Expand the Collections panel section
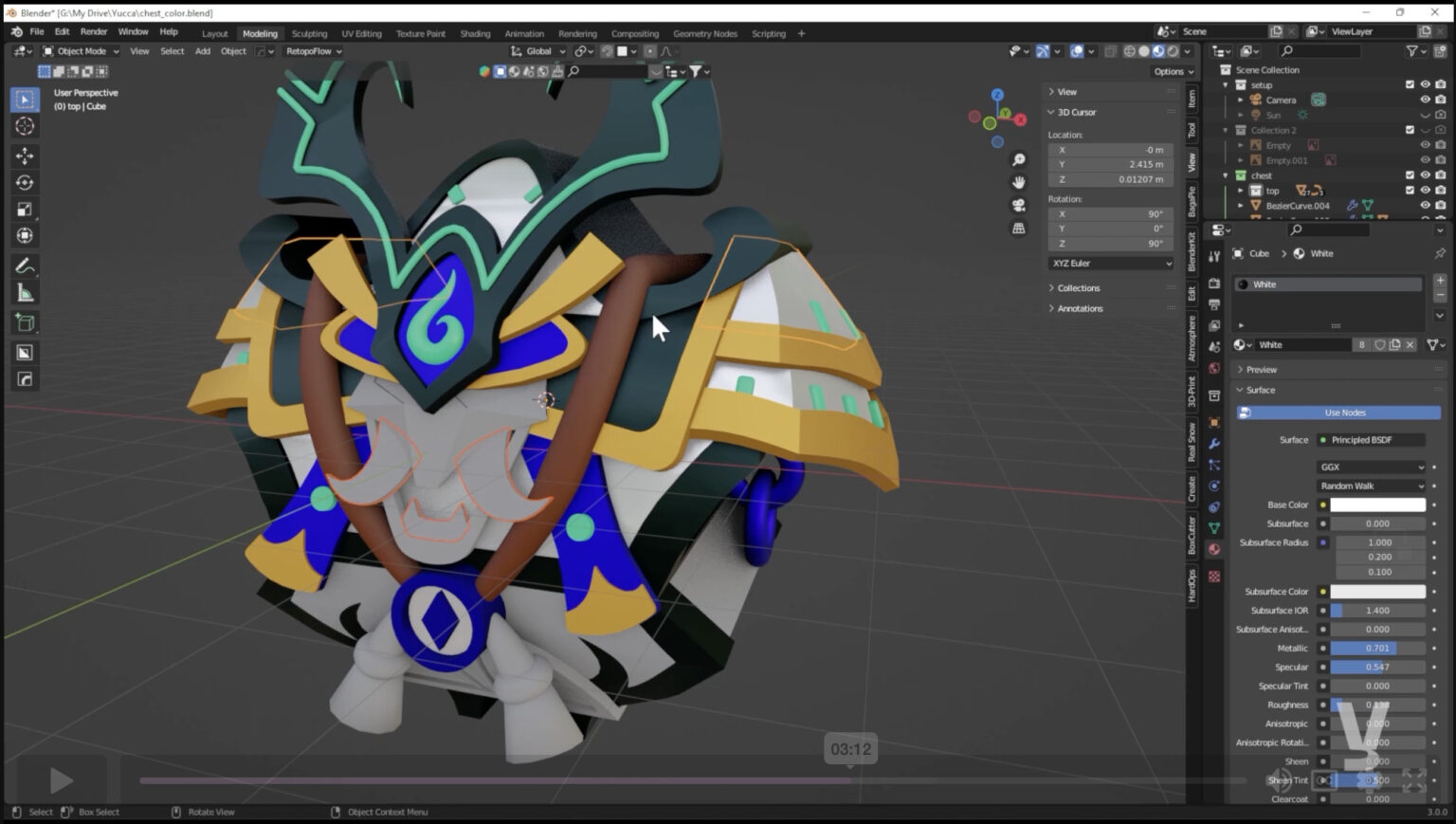 click(1079, 288)
